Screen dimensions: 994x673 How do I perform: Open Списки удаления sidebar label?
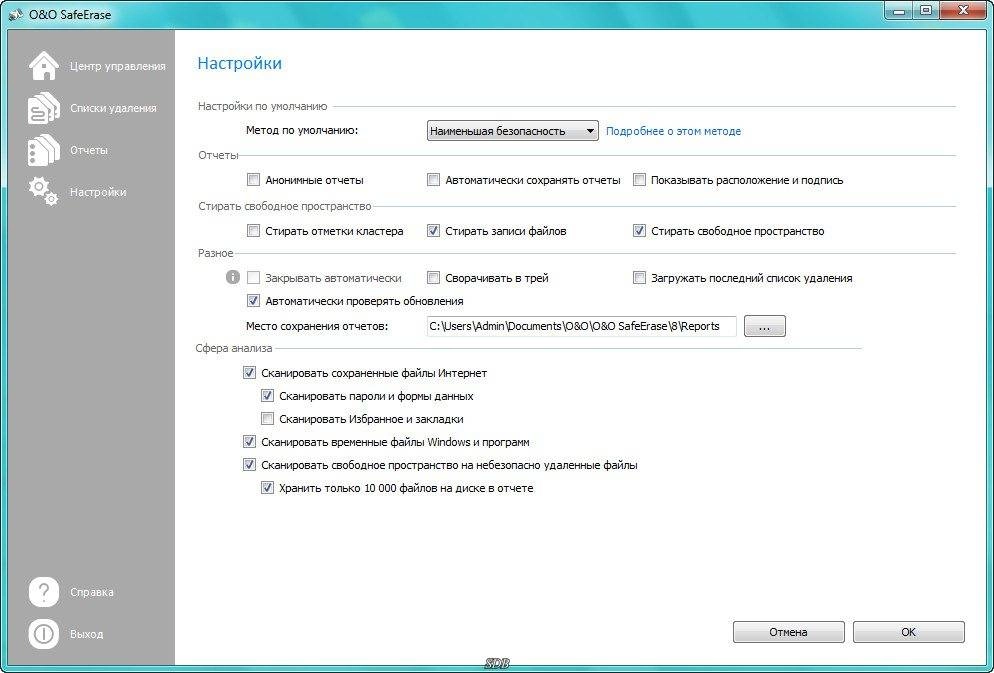(113, 108)
